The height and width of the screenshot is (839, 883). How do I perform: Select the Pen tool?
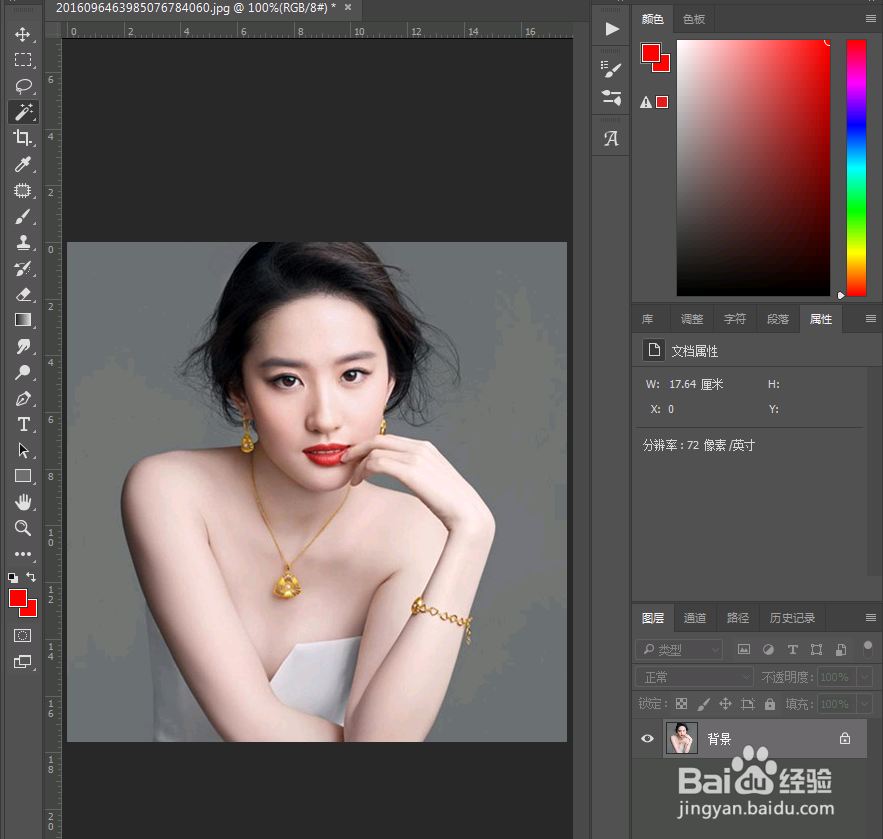pyautogui.click(x=23, y=399)
